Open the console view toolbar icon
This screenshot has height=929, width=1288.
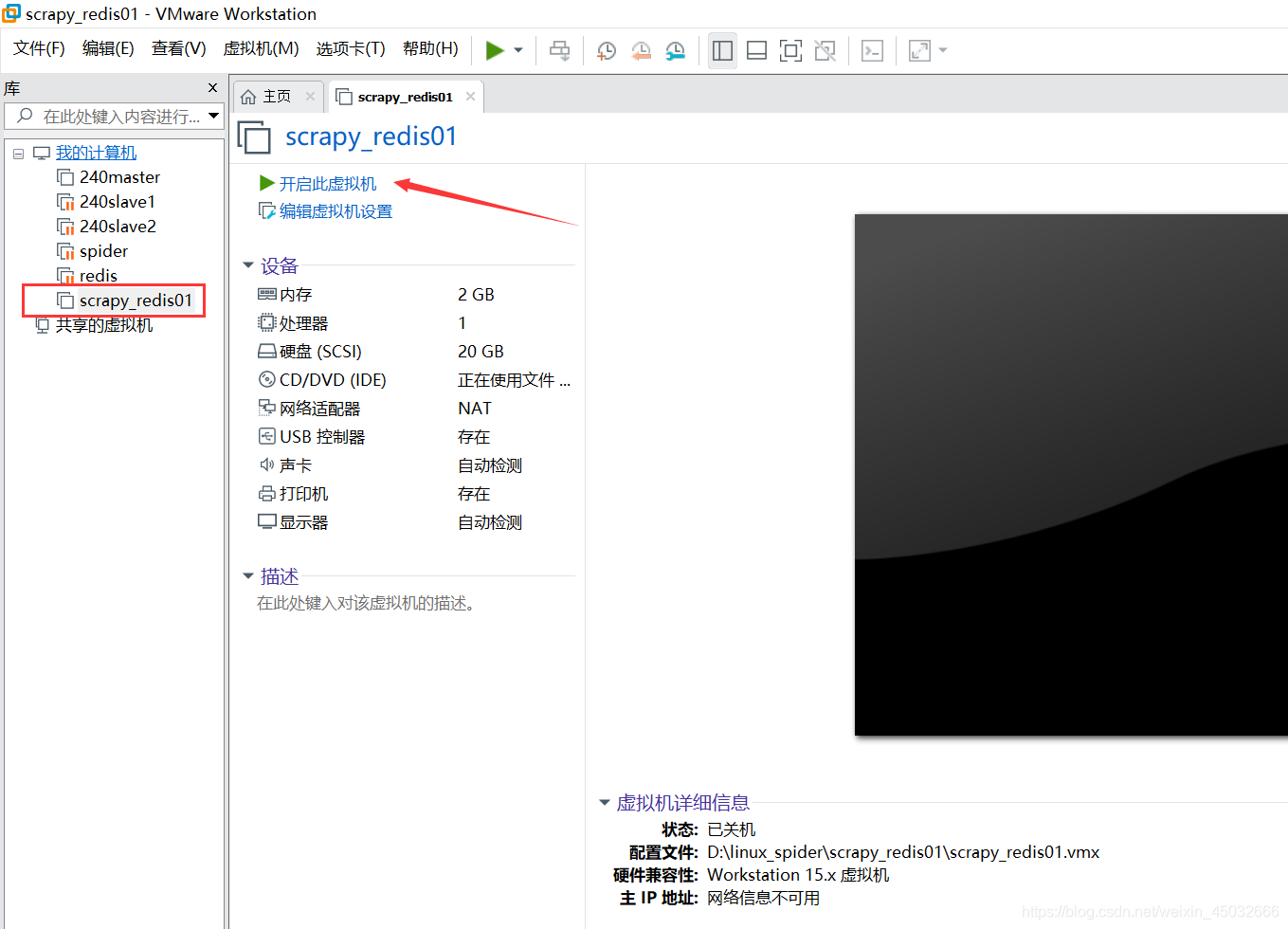873,50
